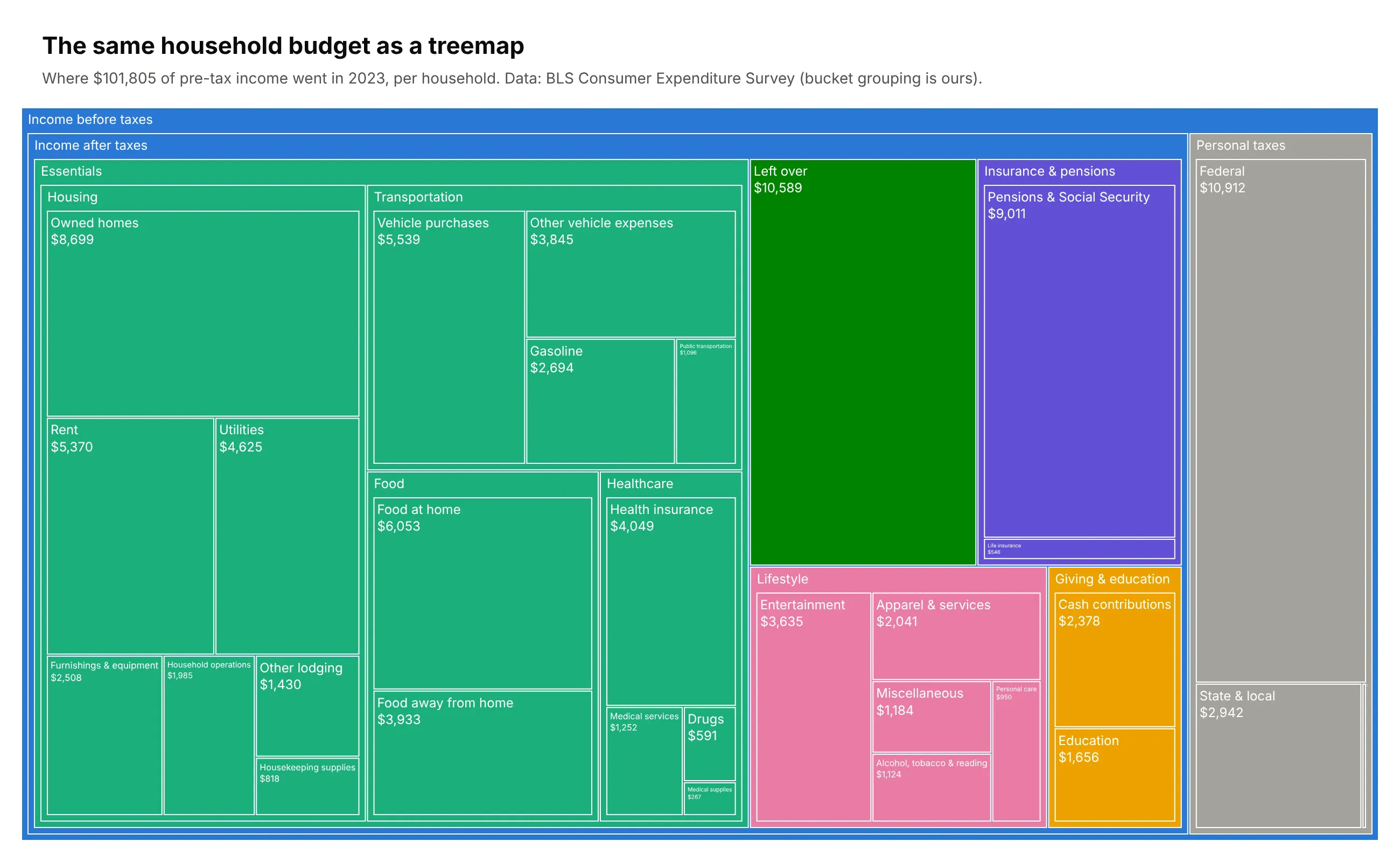Click the BLS data source subtitle
Image resolution: width=1400 pixels, height=862 pixels.
click(512, 78)
